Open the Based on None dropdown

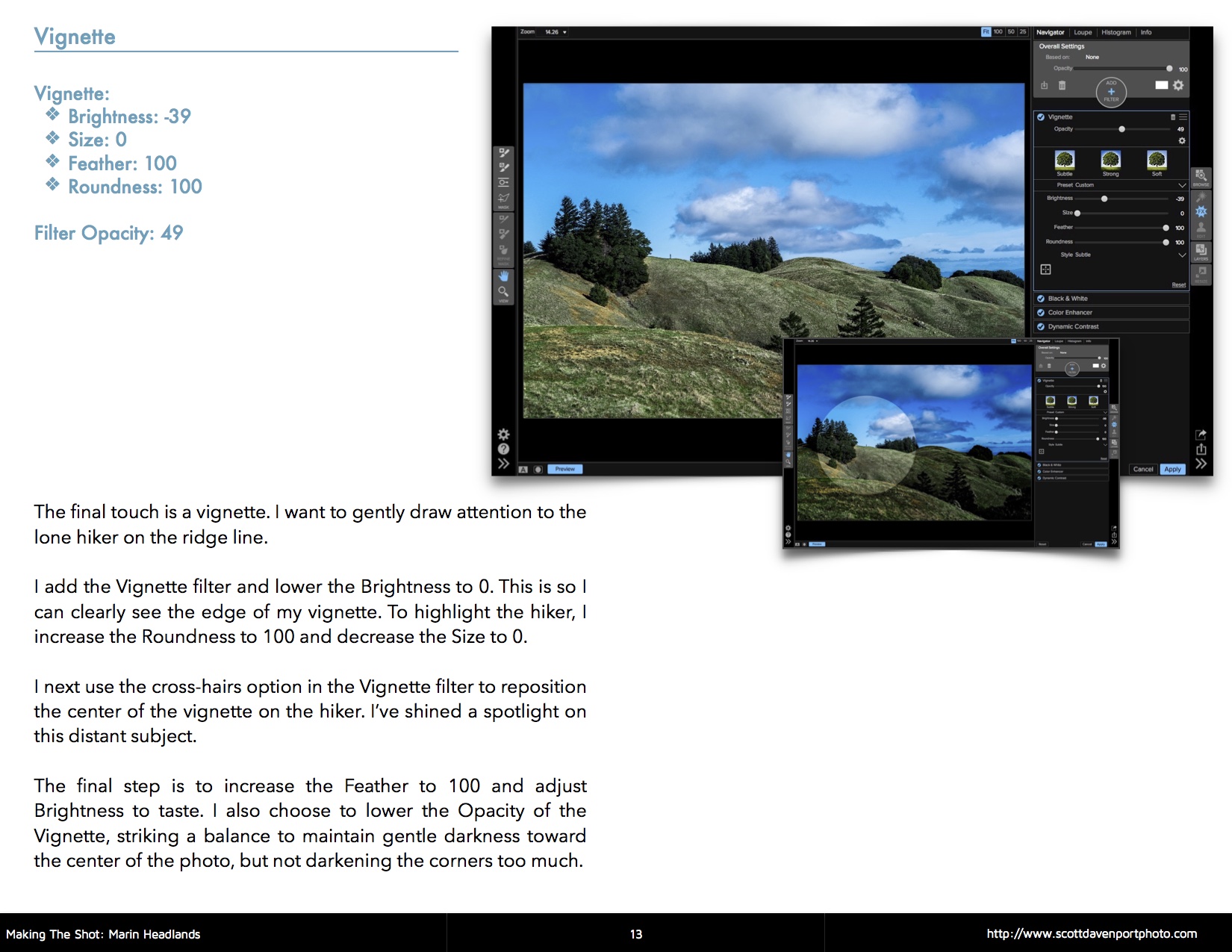1092,57
